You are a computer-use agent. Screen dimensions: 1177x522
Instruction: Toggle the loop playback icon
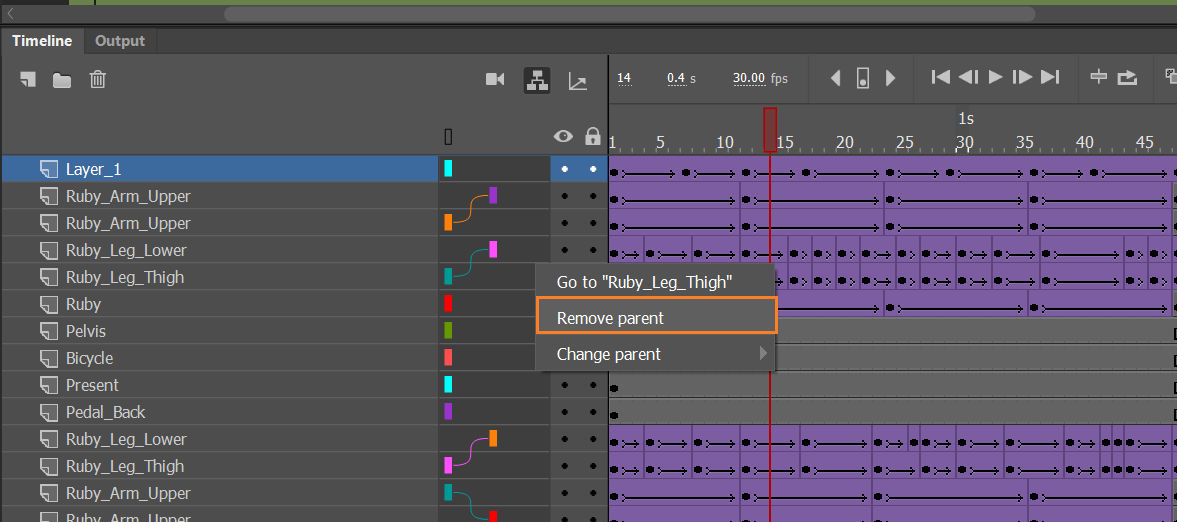pyautogui.click(x=1127, y=77)
